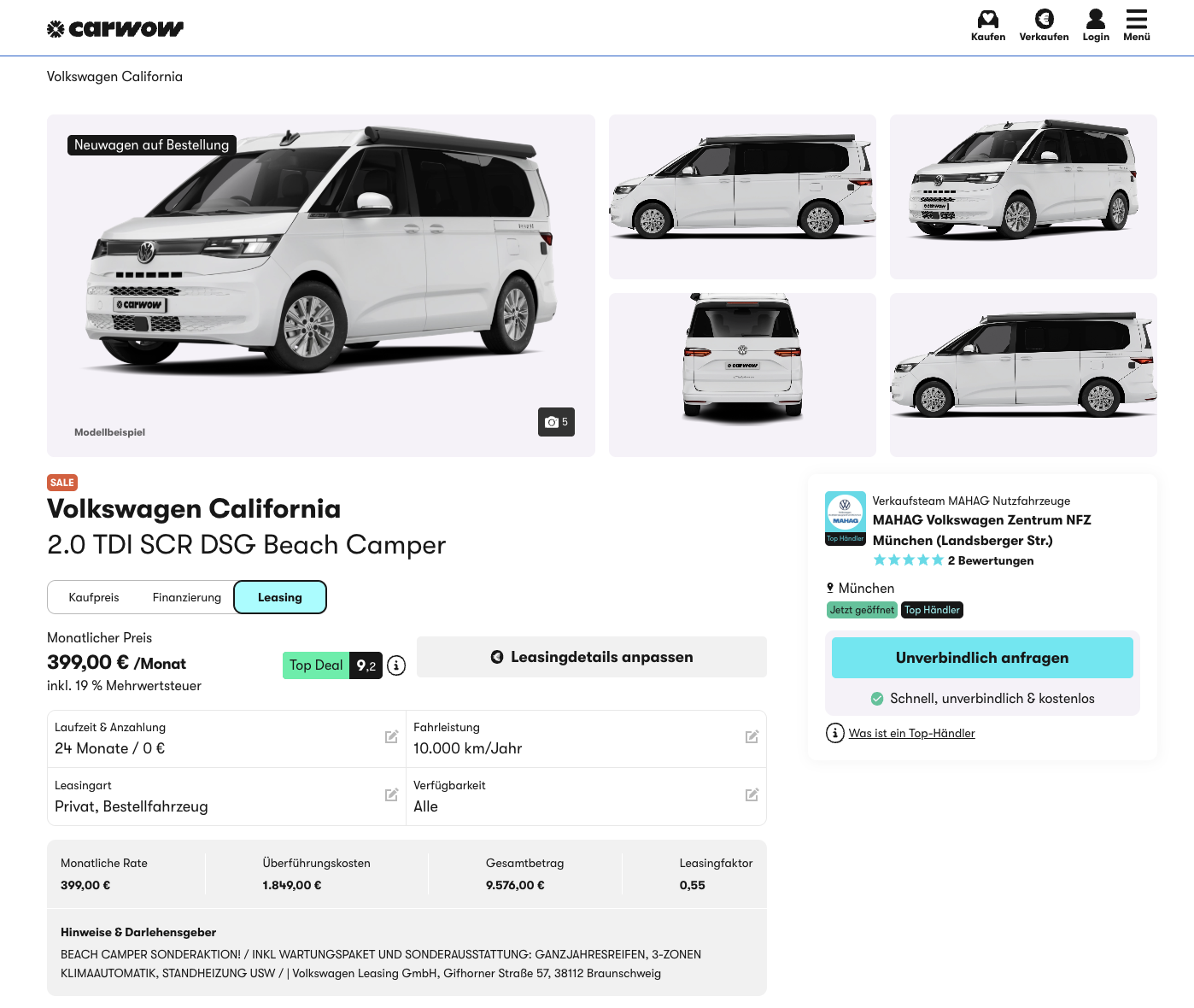The height and width of the screenshot is (1008, 1194).
Task: Open the side view thumbnail with raised awning rail
Action: [1023, 375]
